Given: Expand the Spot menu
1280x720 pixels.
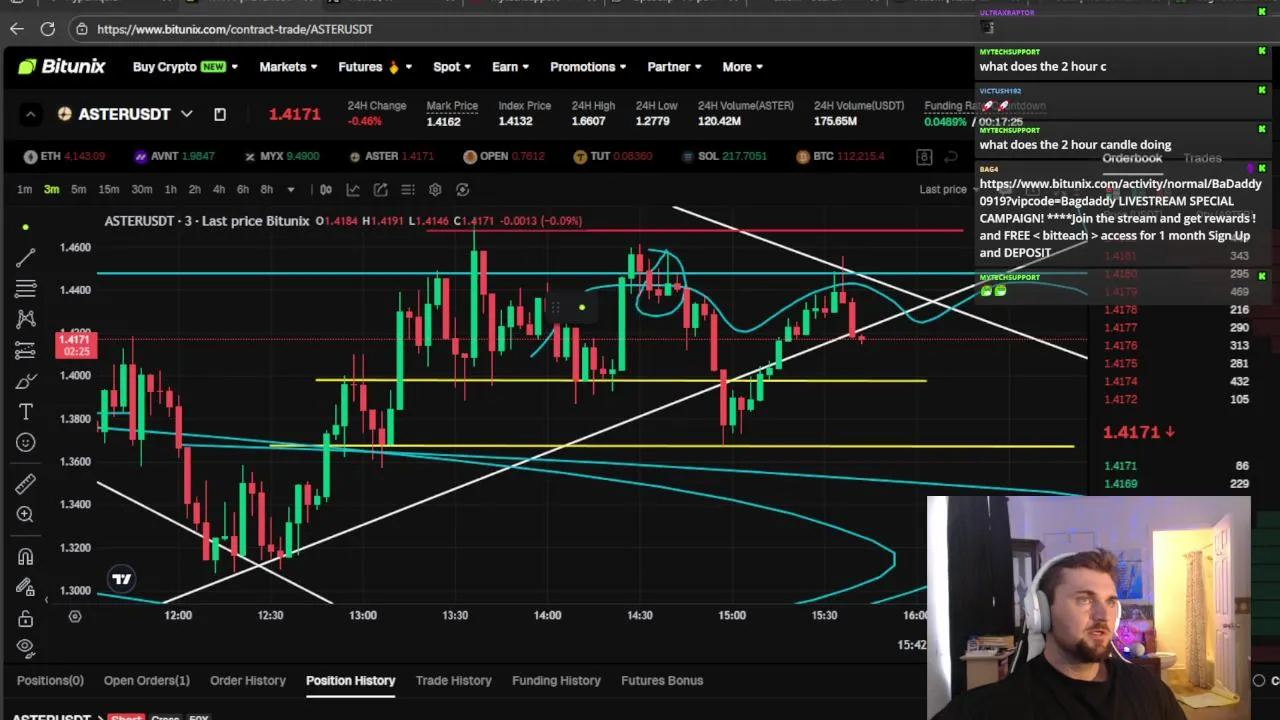Looking at the screenshot, I should click(x=451, y=67).
